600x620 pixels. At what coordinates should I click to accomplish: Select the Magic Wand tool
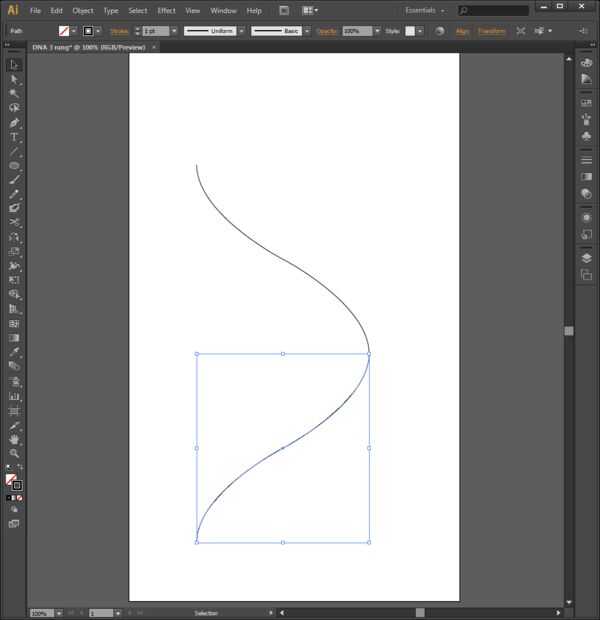coord(14,93)
